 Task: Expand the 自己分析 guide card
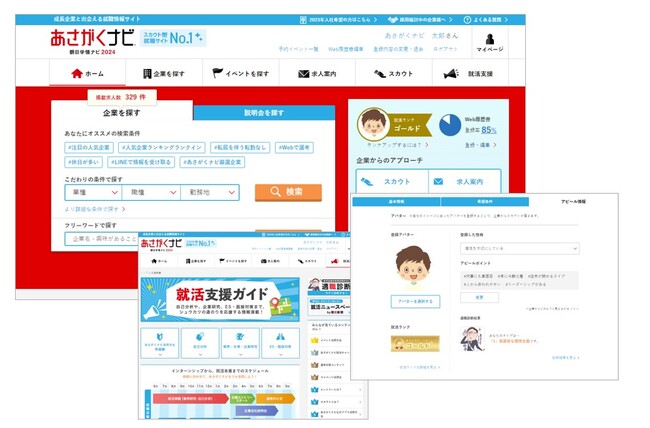200,343
